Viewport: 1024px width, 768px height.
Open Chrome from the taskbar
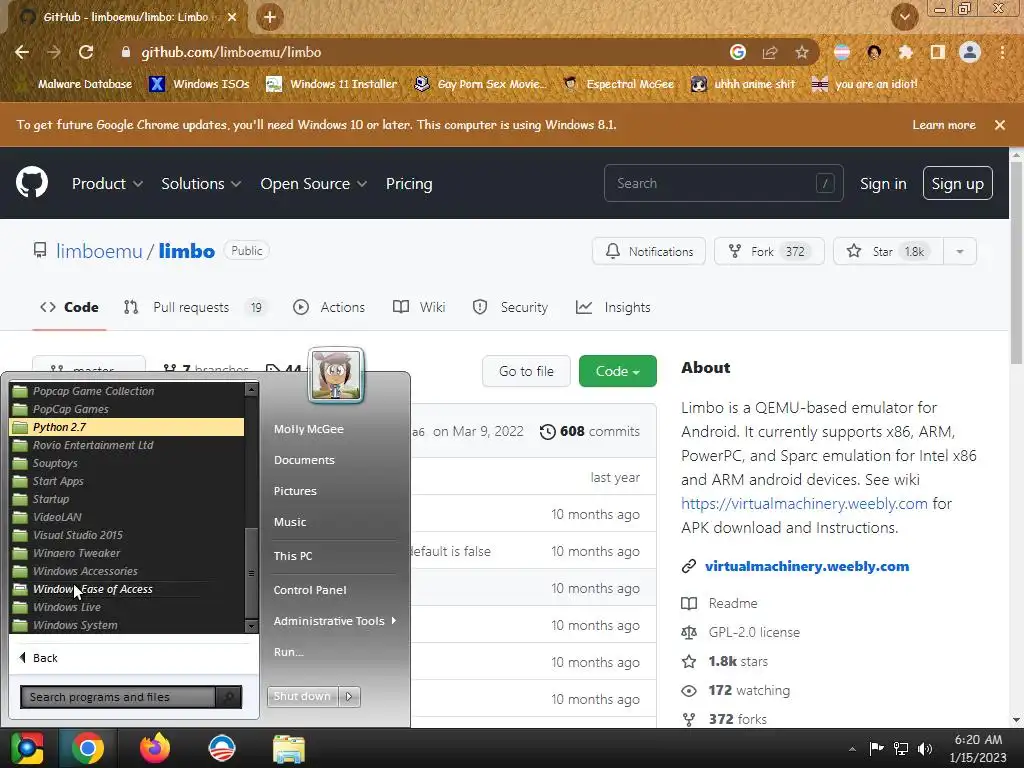pos(88,748)
